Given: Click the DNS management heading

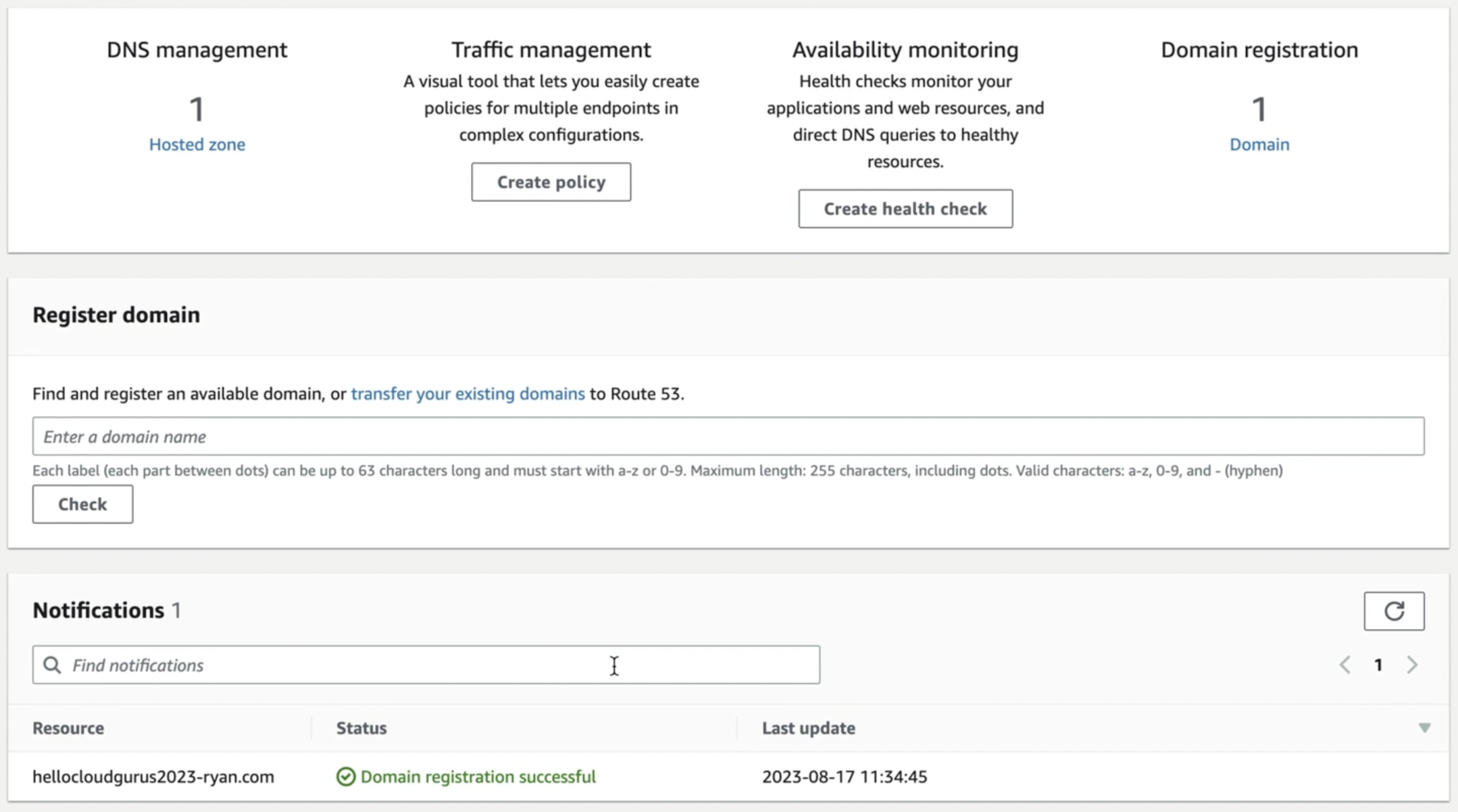Looking at the screenshot, I should (197, 50).
